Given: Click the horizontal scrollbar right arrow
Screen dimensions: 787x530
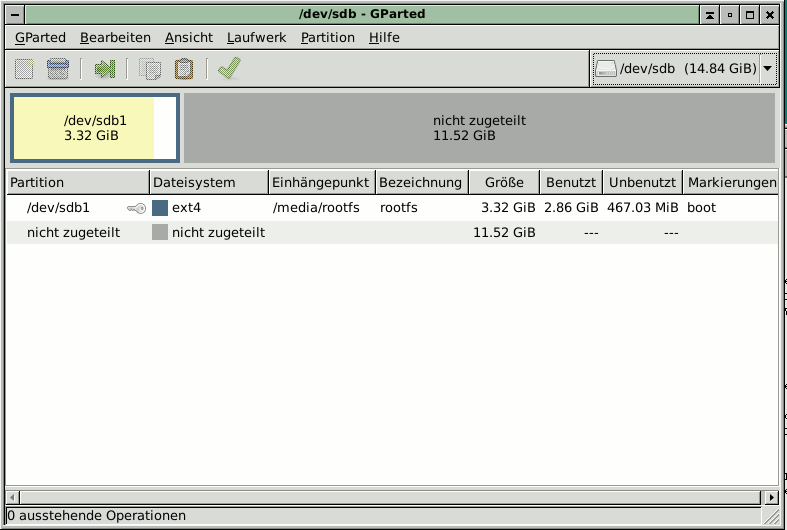Looking at the screenshot, I should [771, 497].
